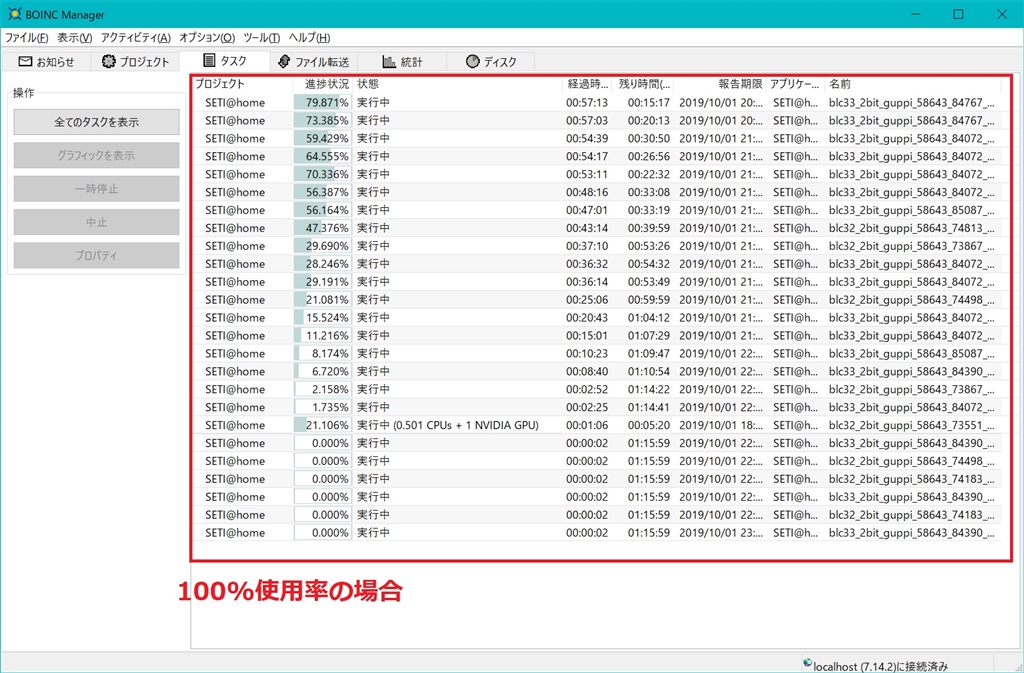This screenshot has height=673, width=1024.
Task: Click the 2.158% progress value
Action: tap(330, 389)
